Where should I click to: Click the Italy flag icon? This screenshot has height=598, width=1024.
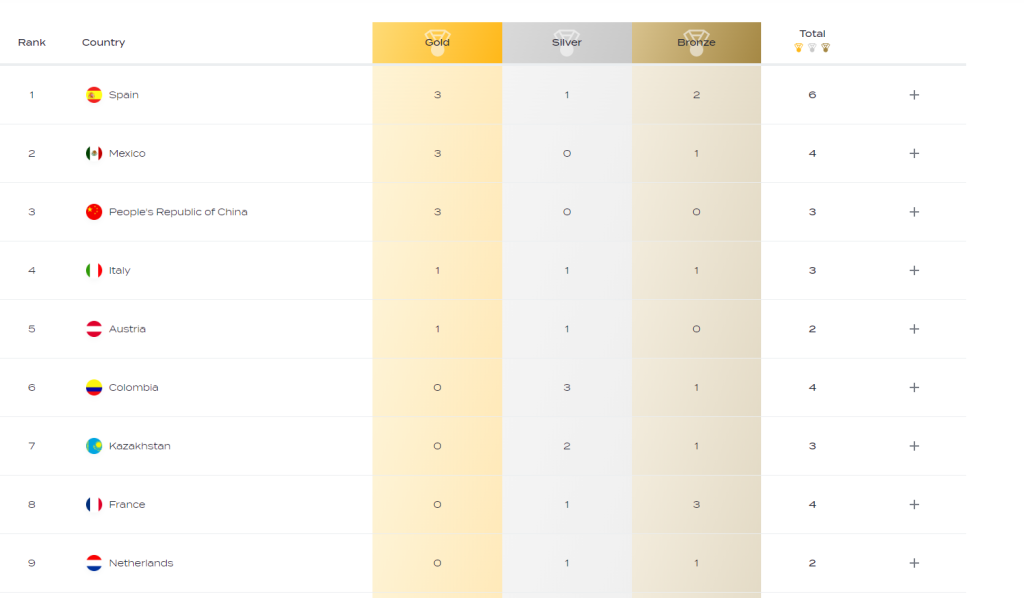[94, 270]
